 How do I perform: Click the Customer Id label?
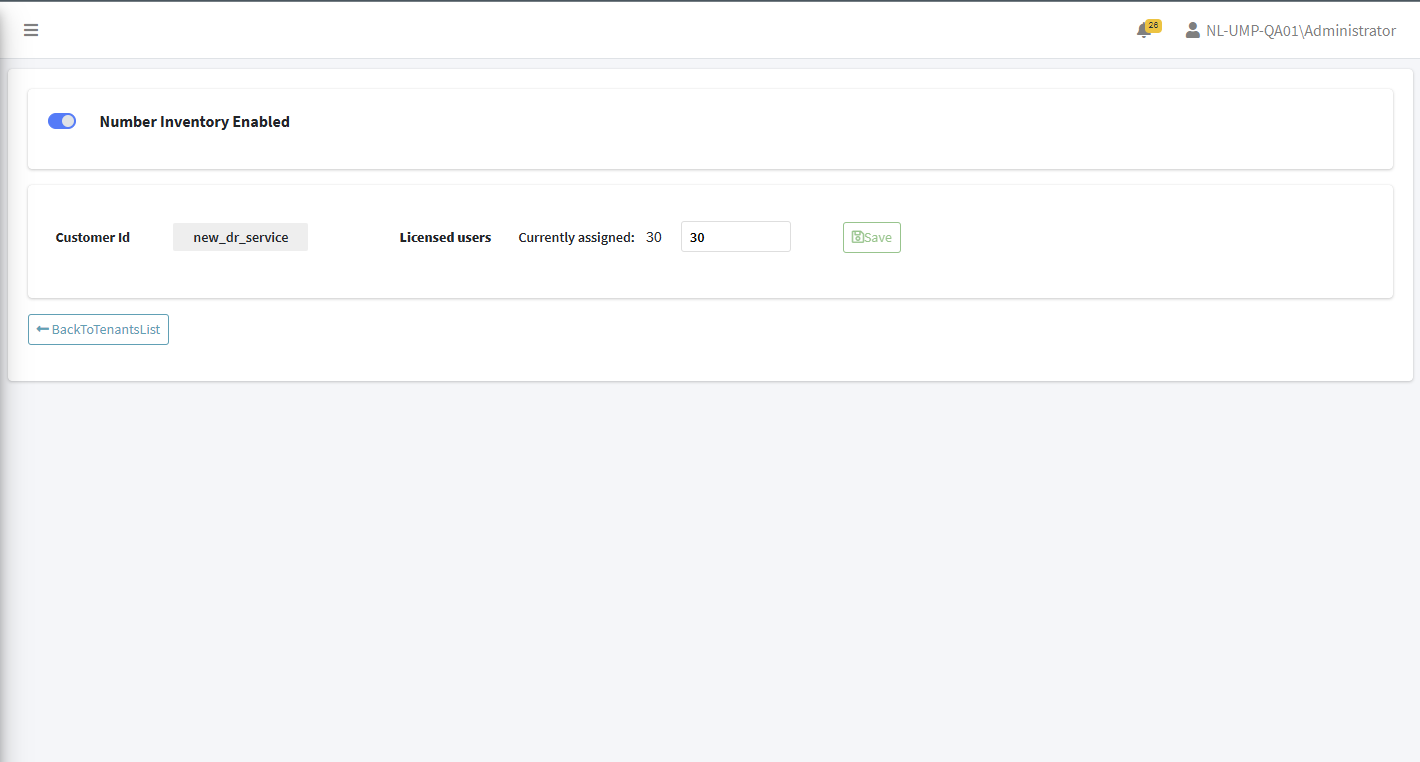93,237
